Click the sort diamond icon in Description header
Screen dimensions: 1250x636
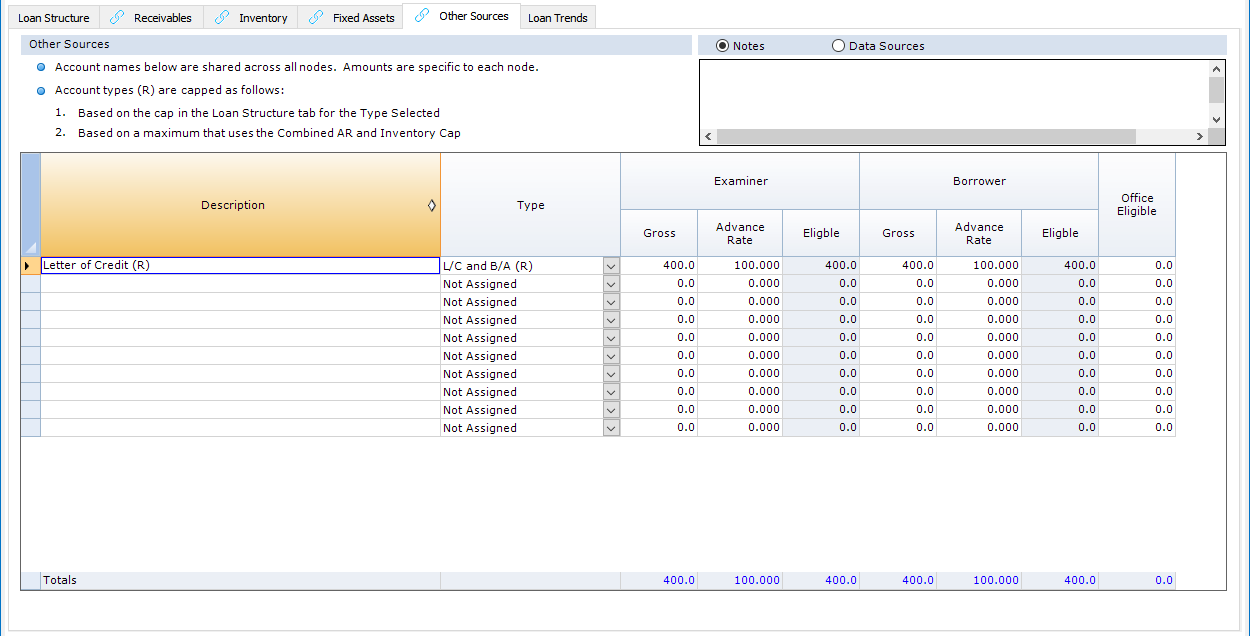(432, 205)
